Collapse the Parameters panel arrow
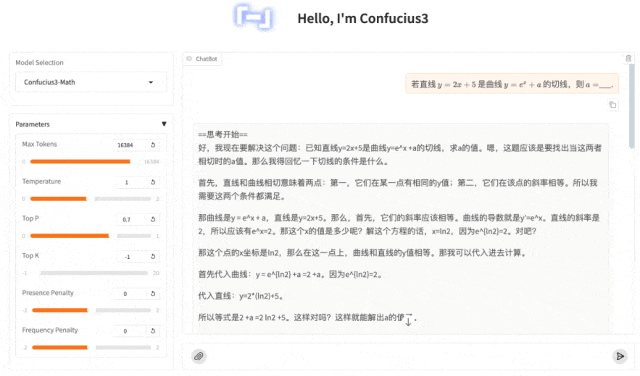The width and height of the screenshot is (640, 376). [x=164, y=124]
